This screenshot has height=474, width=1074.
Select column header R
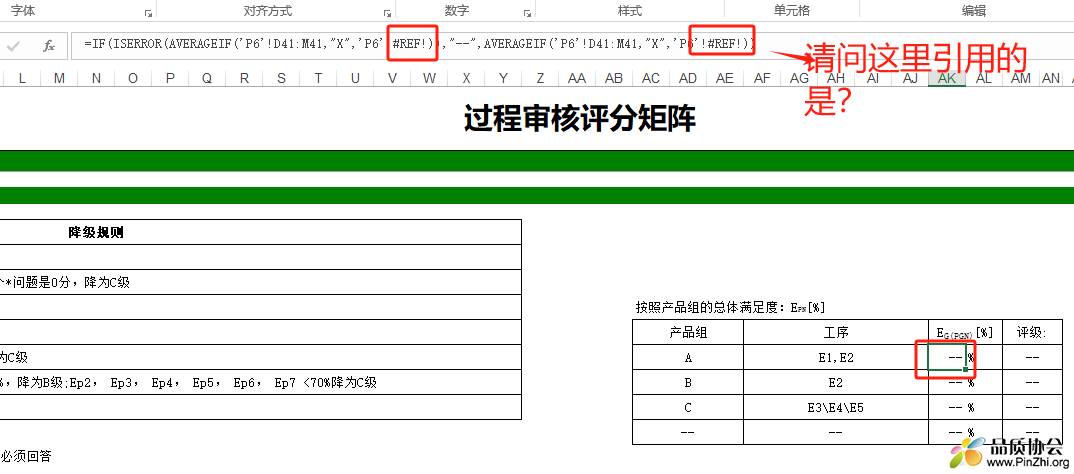pos(245,78)
